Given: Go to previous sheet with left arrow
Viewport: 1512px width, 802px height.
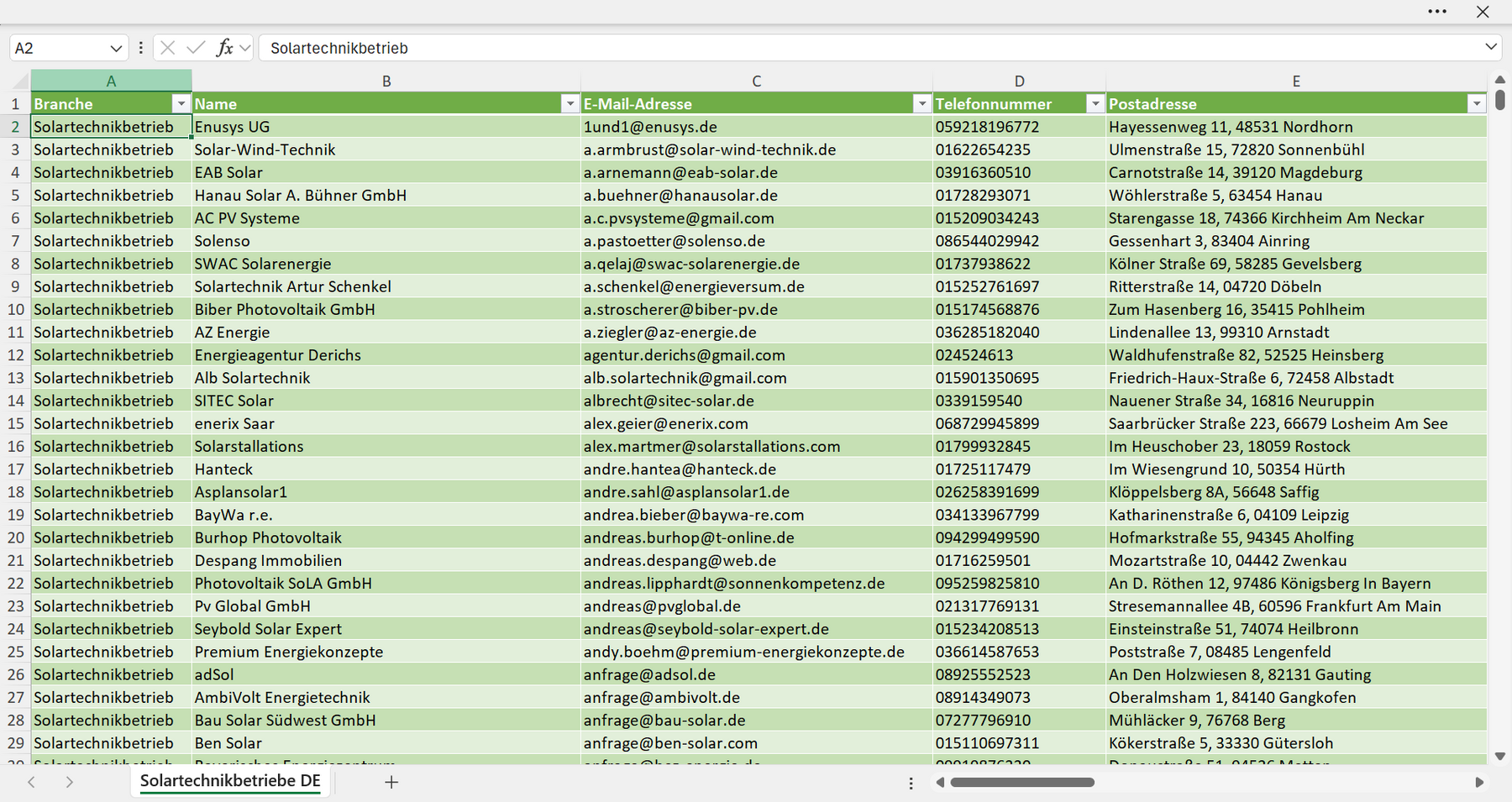Looking at the screenshot, I should coord(31,782).
